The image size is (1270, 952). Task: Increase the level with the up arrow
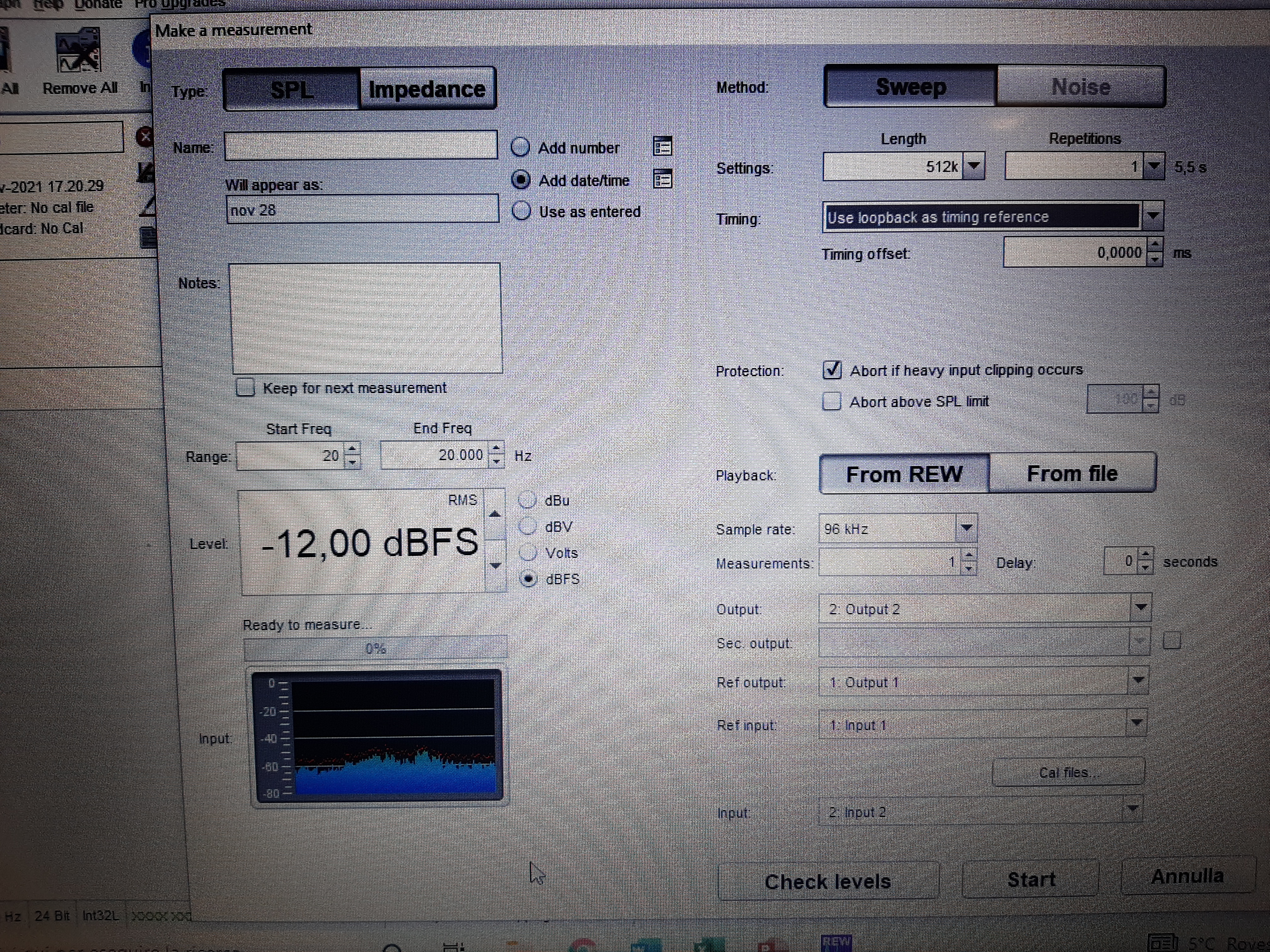[495, 514]
